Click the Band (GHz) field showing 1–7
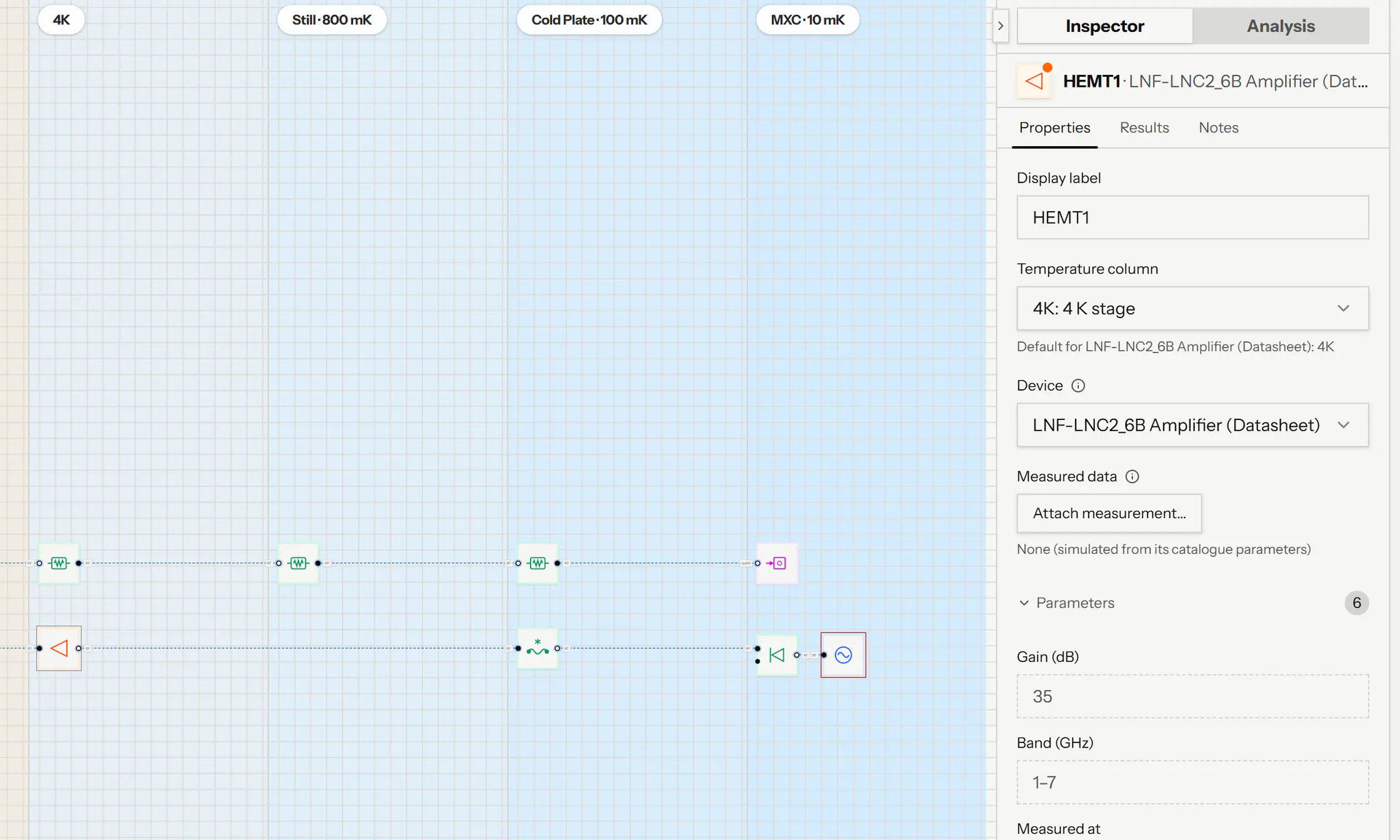 point(1192,782)
